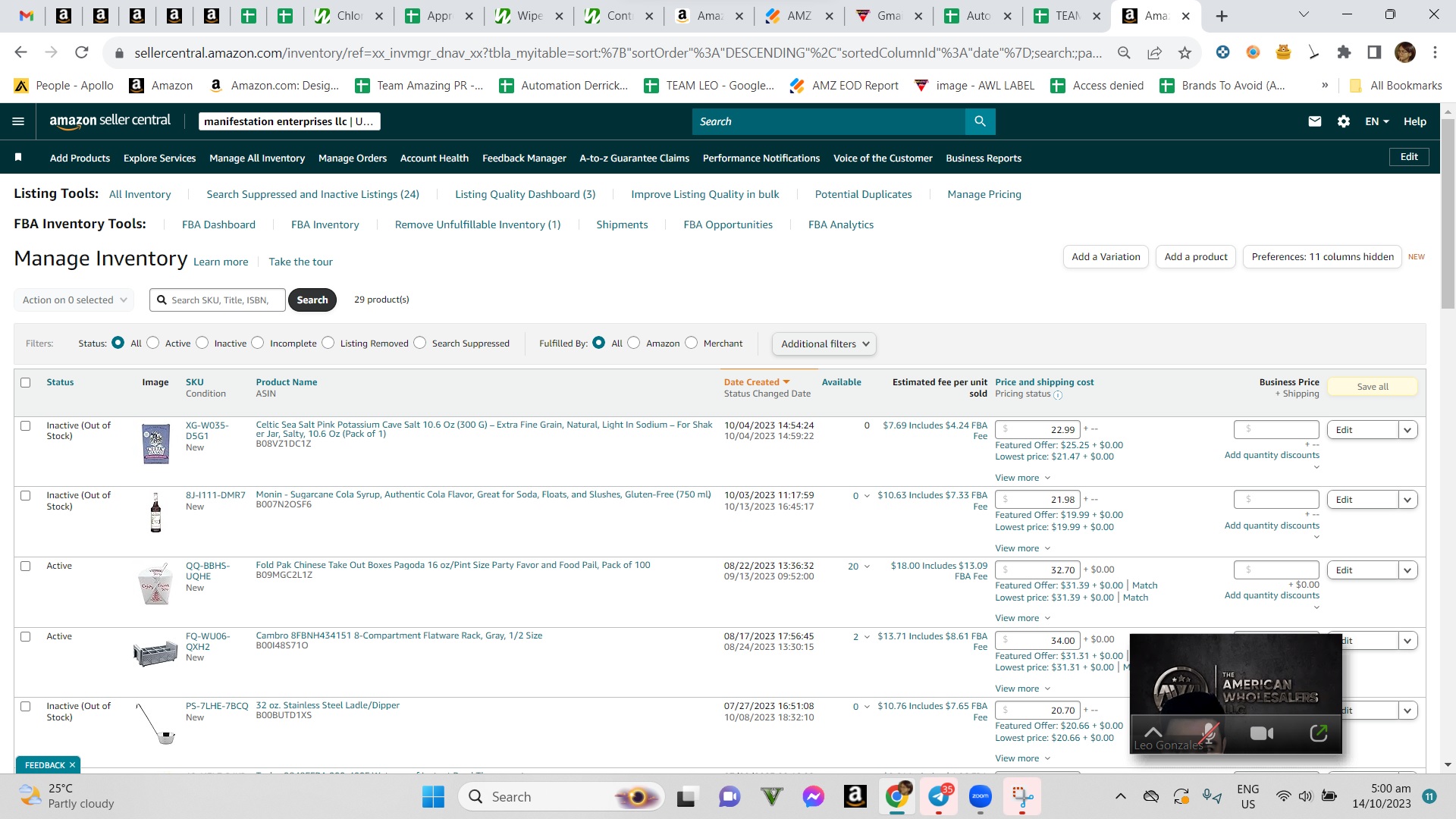Open the Gmail pinned tab
Viewport: 1456px width, 819px height.
(27, 16)
